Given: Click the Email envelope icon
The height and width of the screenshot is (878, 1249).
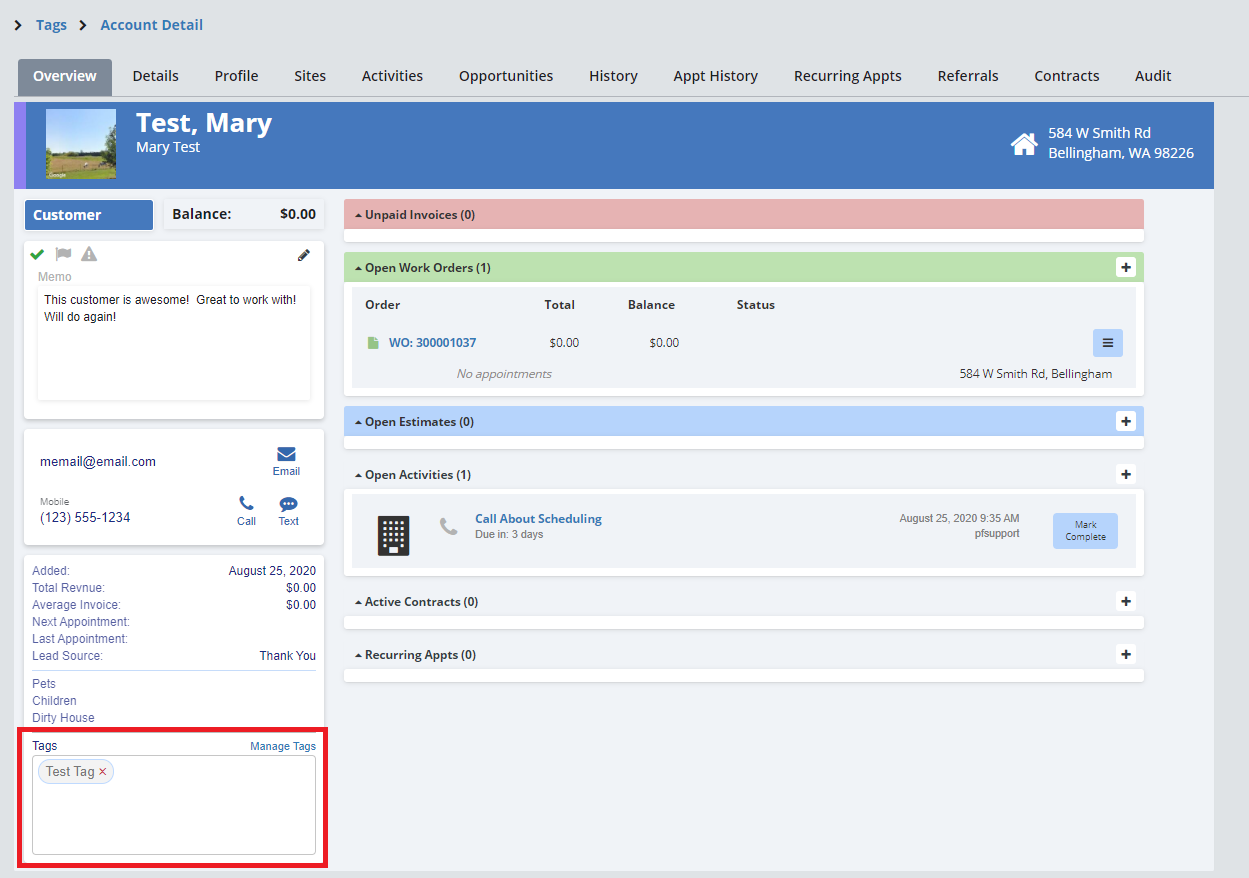Looking at the screenshot, I should [286, 454].
